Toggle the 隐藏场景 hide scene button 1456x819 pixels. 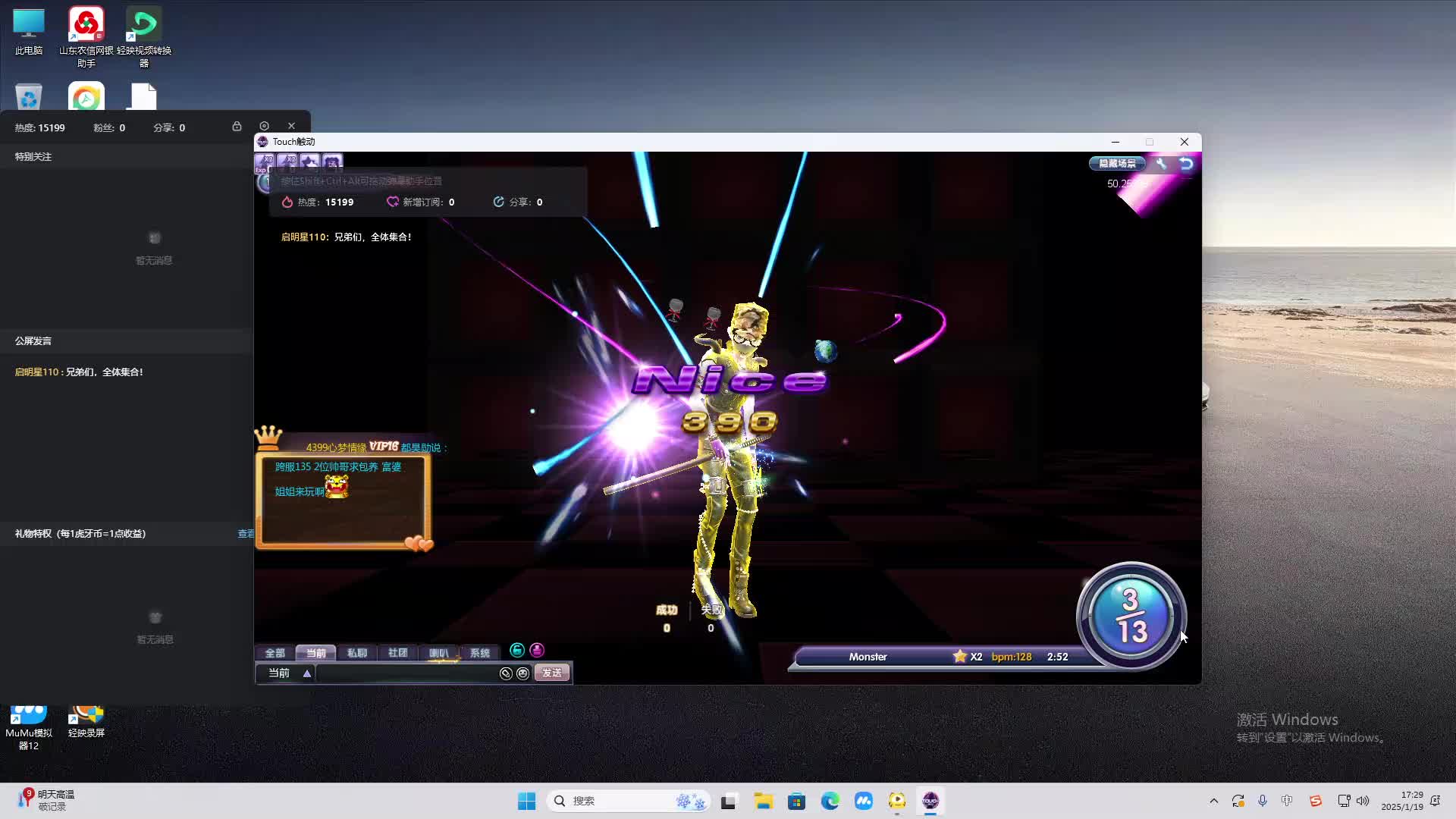point(1117,163)
